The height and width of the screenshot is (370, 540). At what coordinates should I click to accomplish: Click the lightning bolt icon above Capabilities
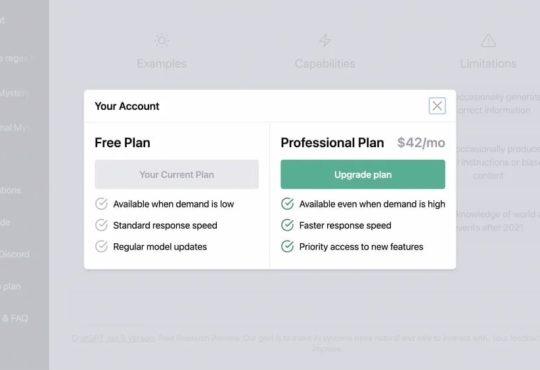click(x=325, y=40)
